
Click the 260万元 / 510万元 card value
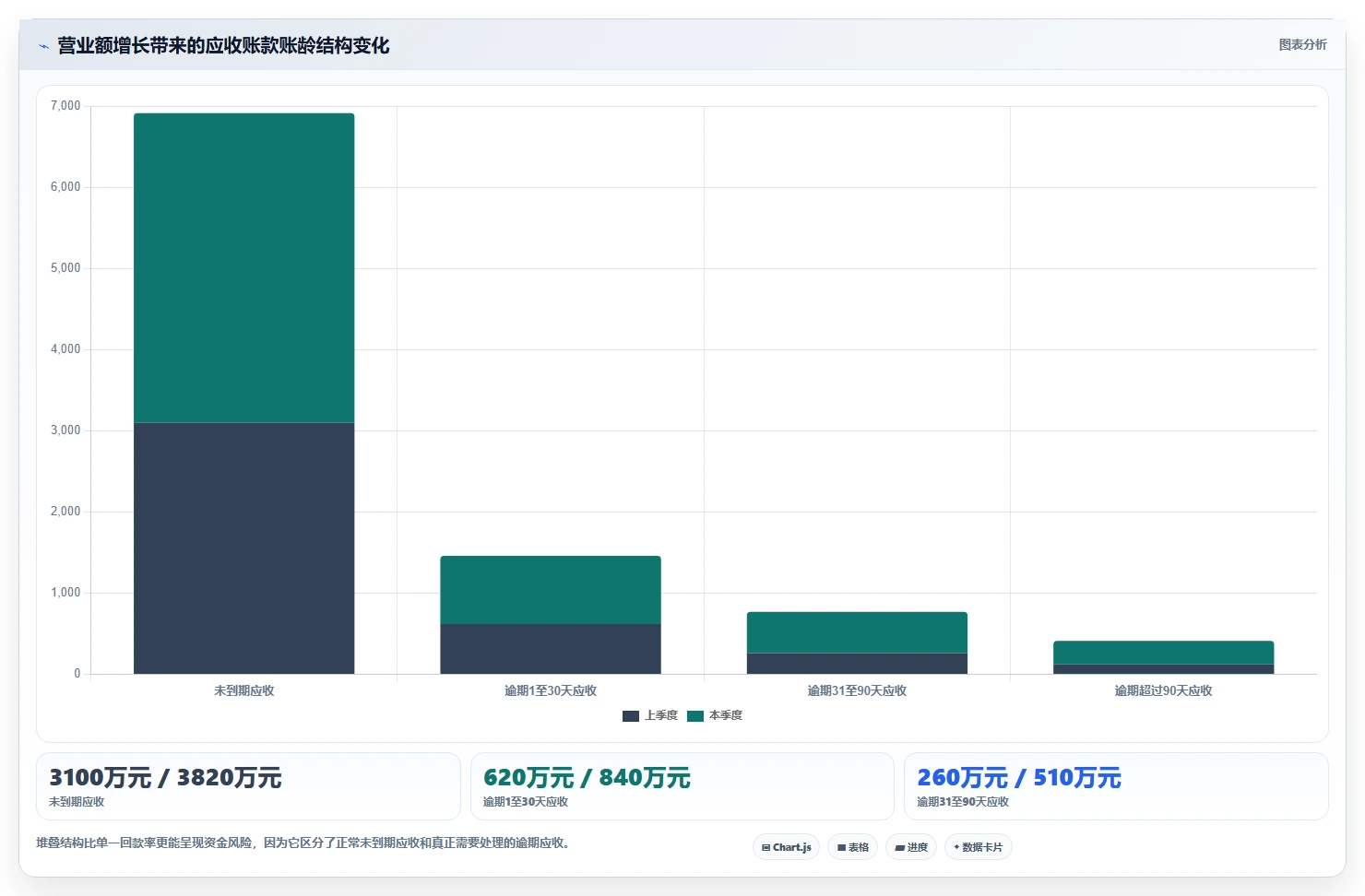click(x=1019, y=778)
